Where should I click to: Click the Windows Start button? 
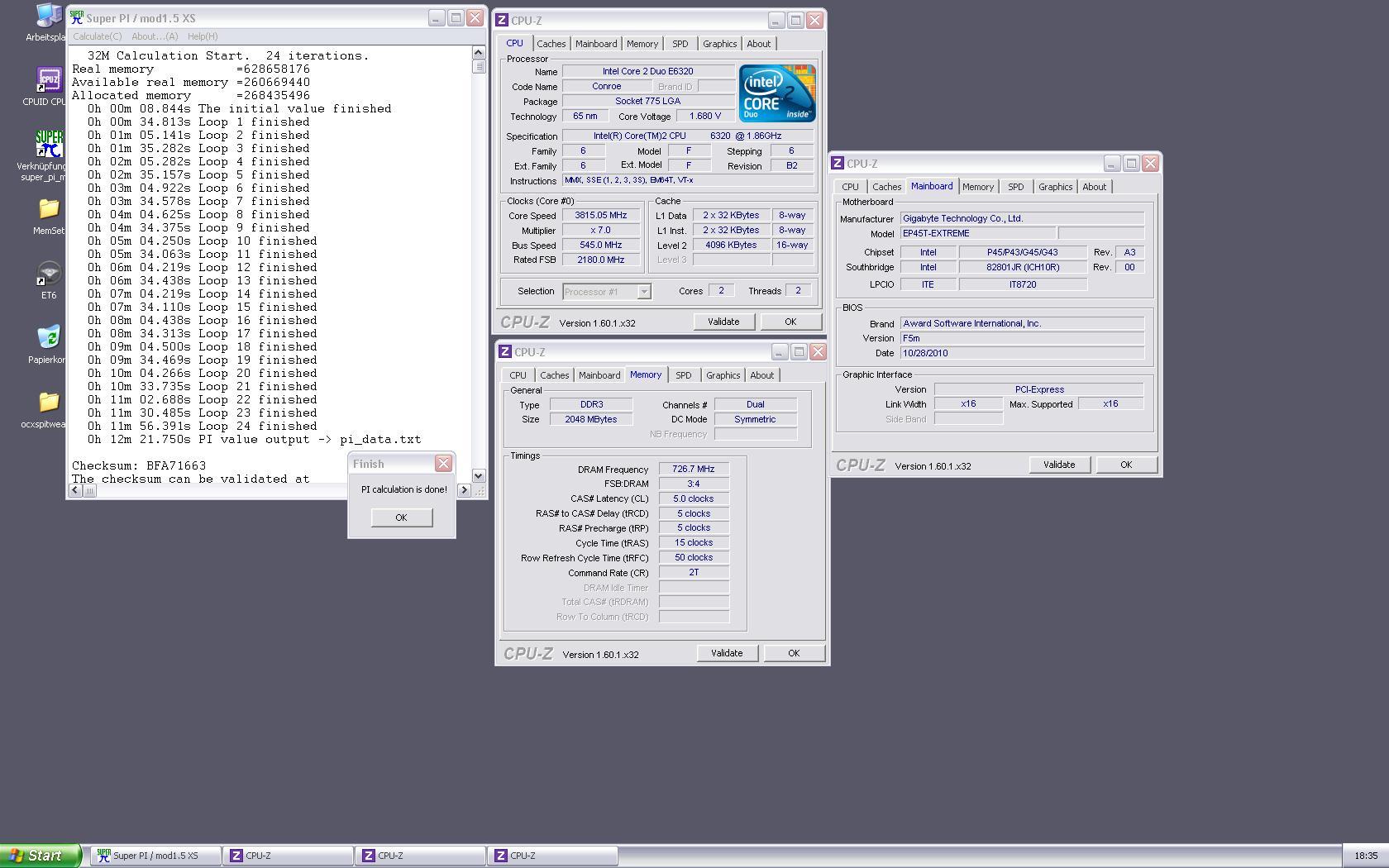pos(41,856)
